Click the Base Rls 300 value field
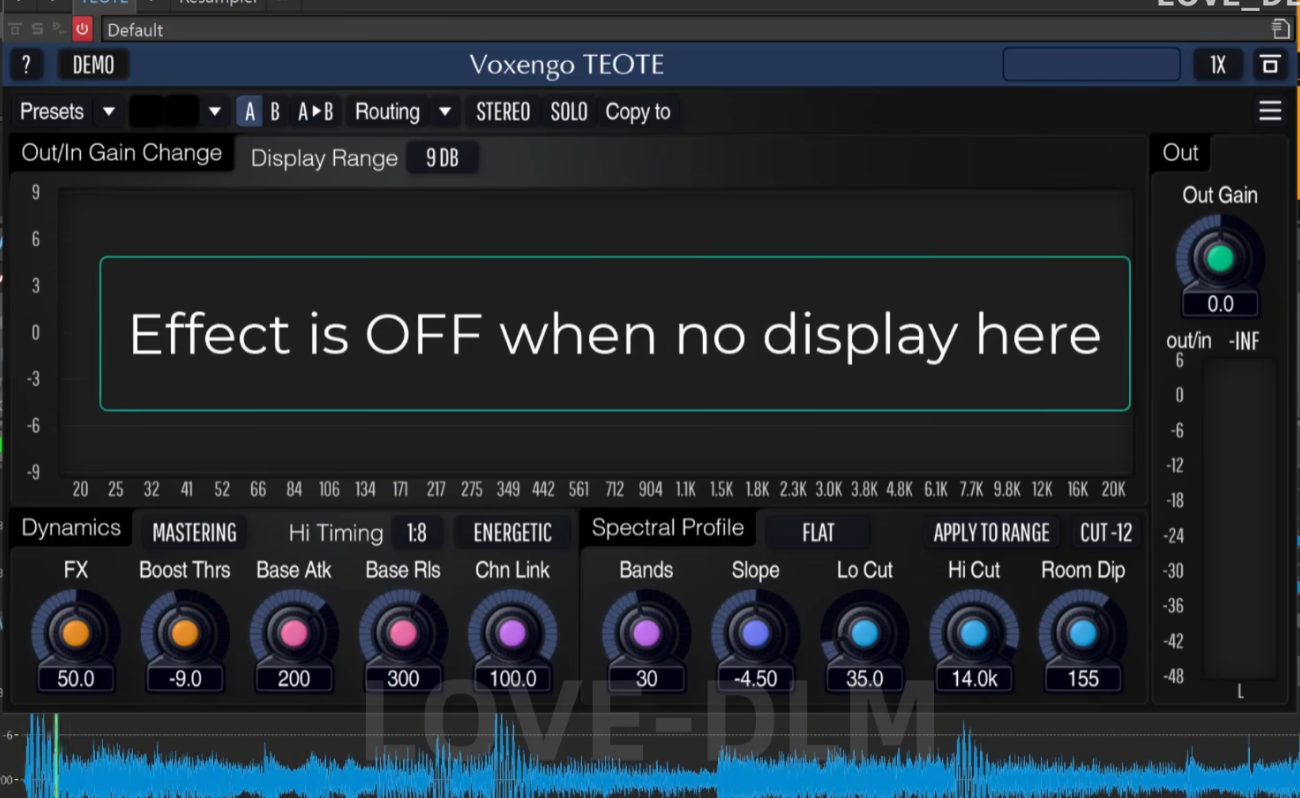Screen dimensions: 1300x798 403,679
